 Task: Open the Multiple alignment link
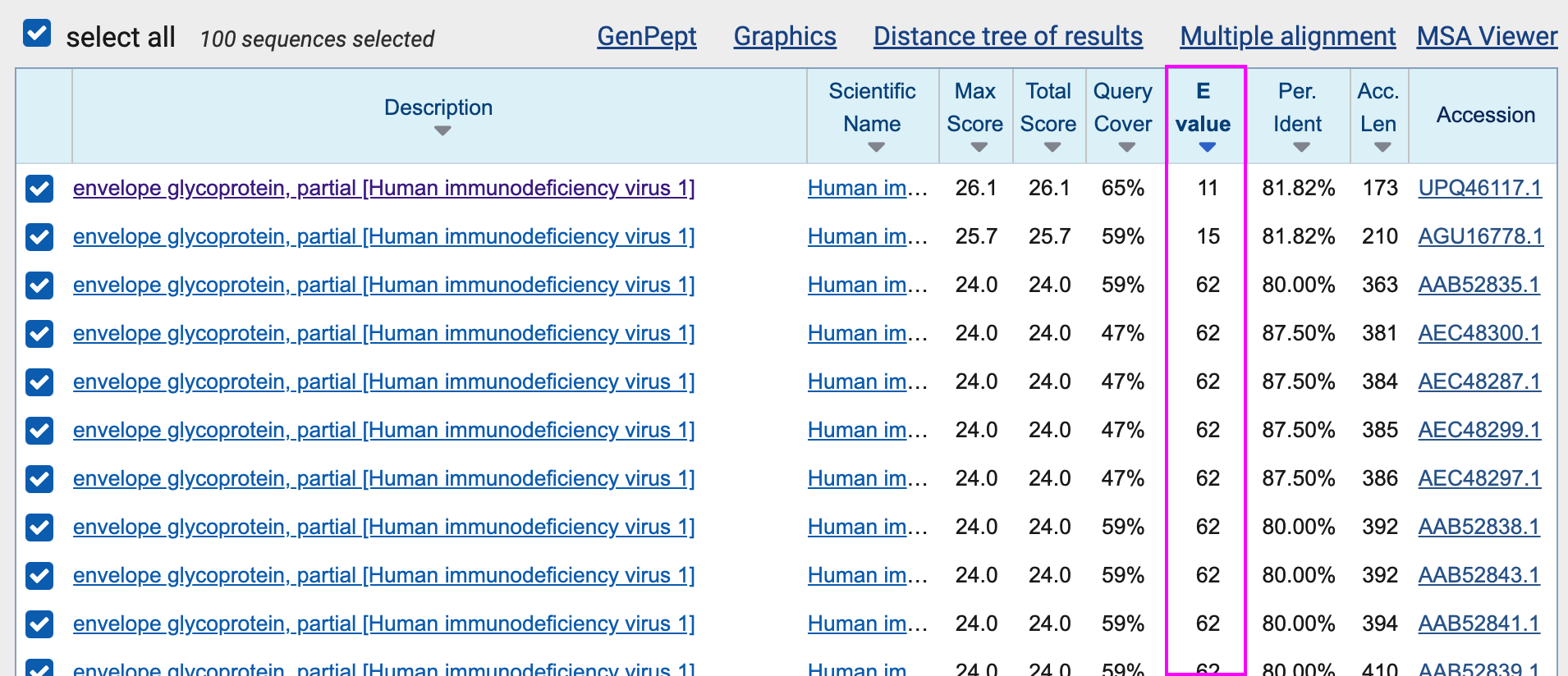pos(1287,36)
